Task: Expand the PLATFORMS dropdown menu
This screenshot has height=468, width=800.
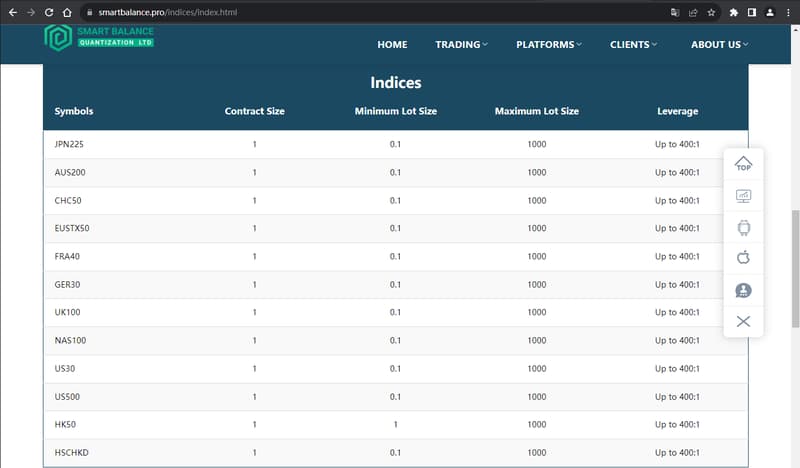Action: (548, 44)
